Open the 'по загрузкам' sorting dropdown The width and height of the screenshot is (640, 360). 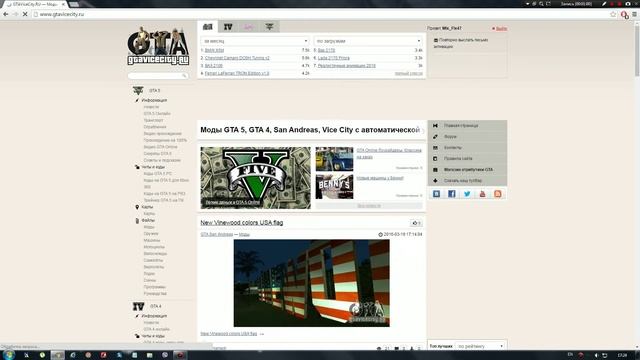(x=368, y=41)
